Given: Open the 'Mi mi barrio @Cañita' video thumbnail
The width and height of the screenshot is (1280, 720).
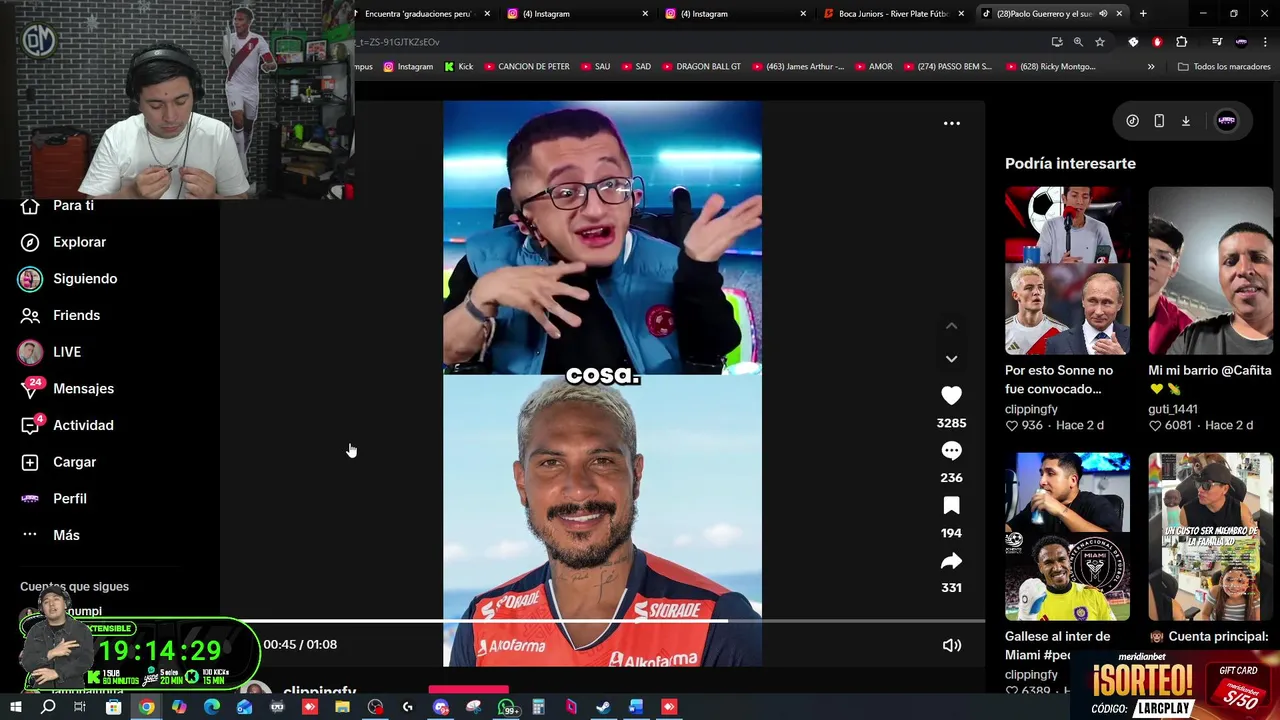Looking at the screenshot, I should tap(1210, 270).
